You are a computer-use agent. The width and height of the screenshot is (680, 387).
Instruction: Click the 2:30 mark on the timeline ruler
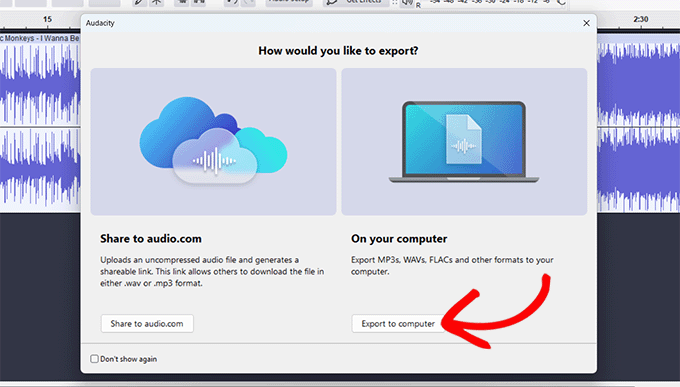[x=641, y=19]
